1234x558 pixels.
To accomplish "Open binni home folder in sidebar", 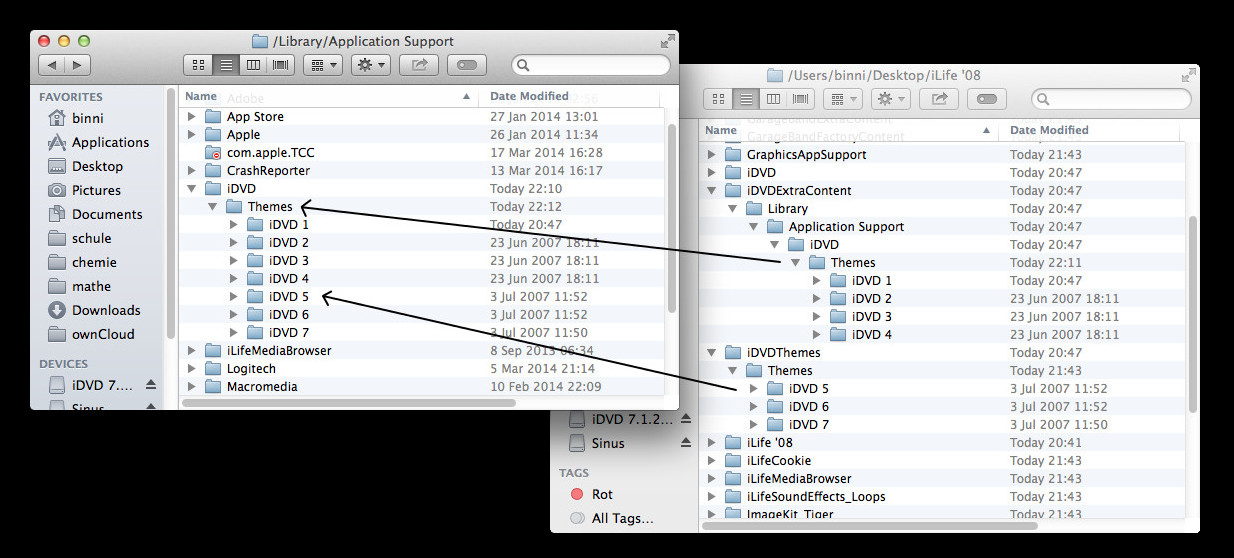I will click(88, 118).
